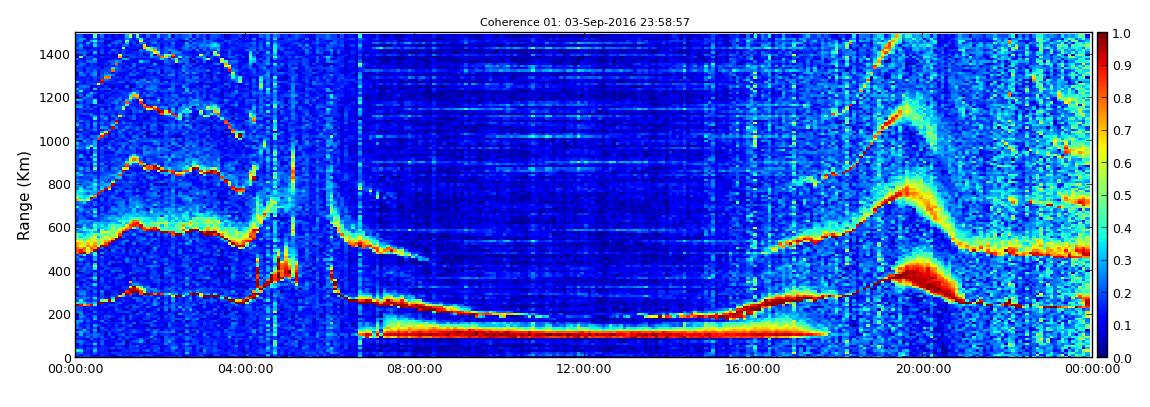Viewport: 1150px width, 407px height.
Task: Click the '1200' range tick label
Action: pyautogui.click(x=56, y=98)
